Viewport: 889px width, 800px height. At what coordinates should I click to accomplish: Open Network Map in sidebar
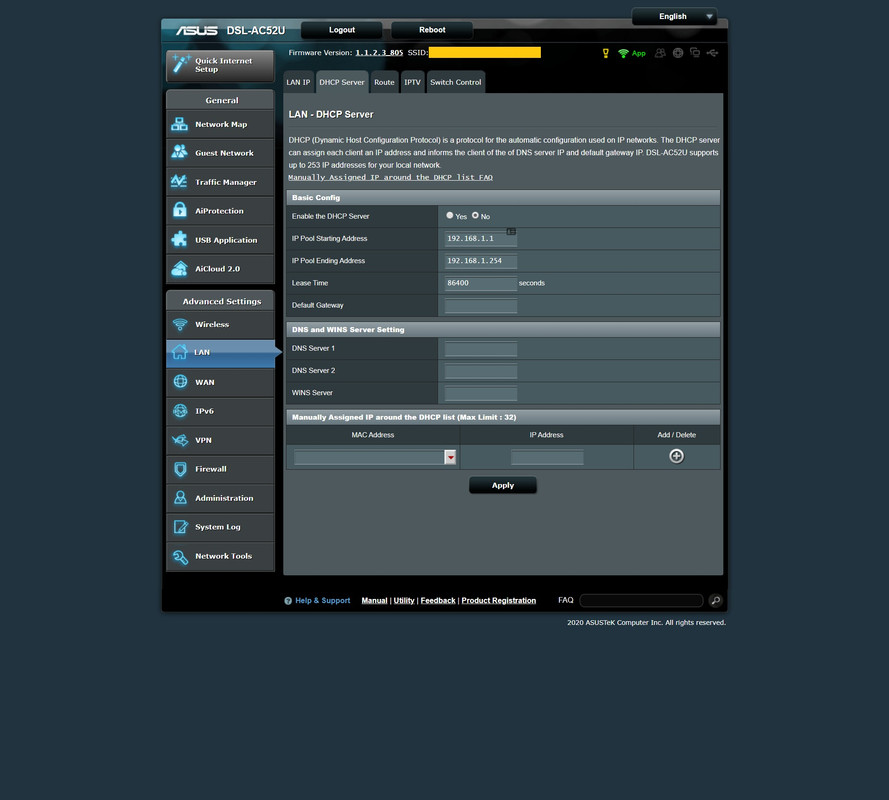[220, 124]
